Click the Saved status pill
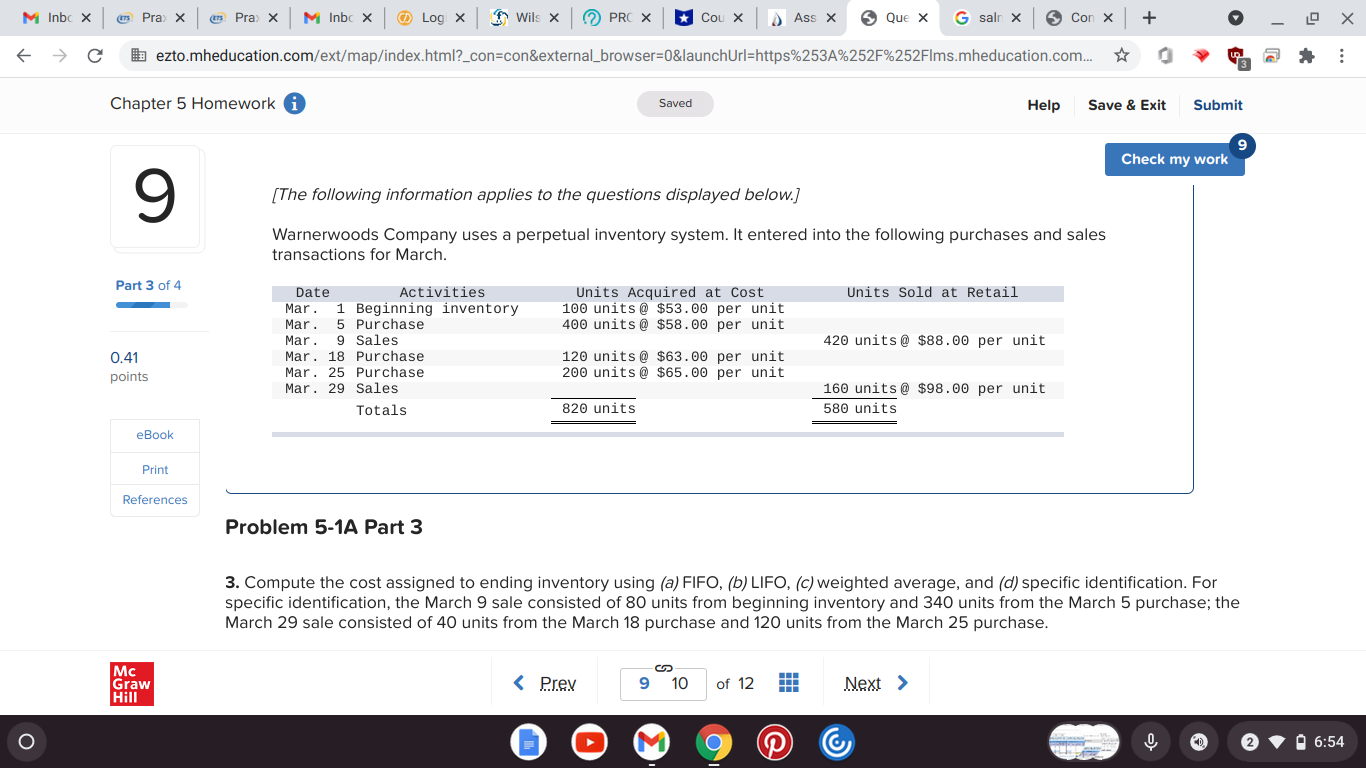1366x768 pixels. point(675,104)
